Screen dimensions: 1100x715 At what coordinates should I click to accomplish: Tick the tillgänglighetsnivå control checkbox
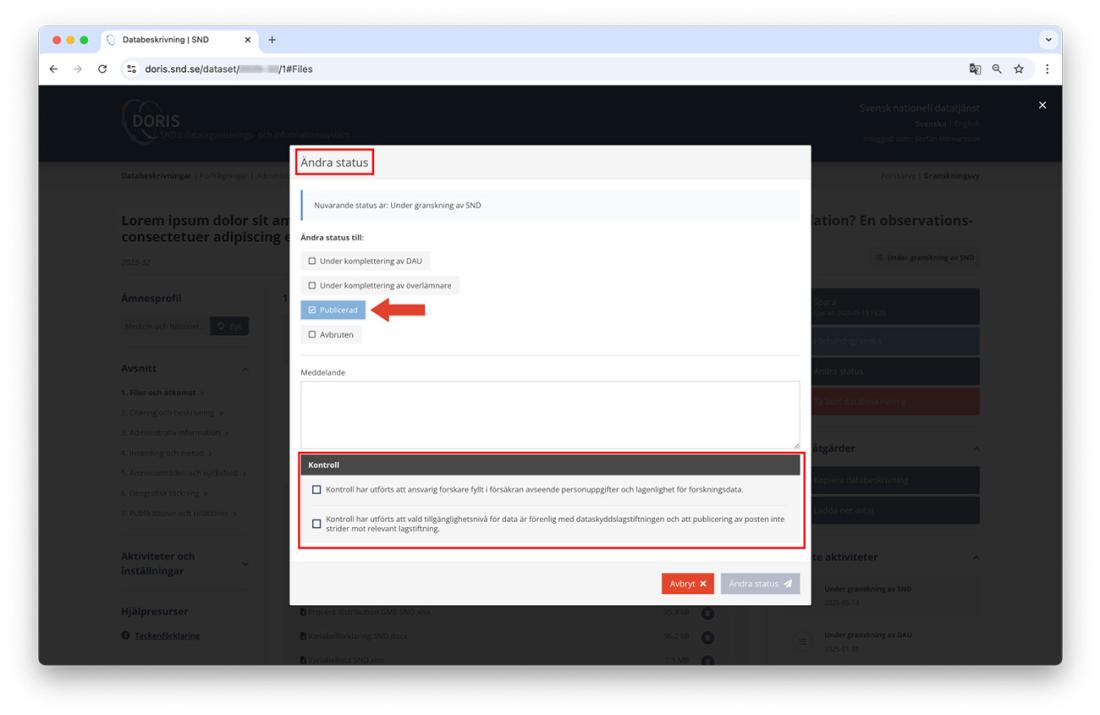317,523
